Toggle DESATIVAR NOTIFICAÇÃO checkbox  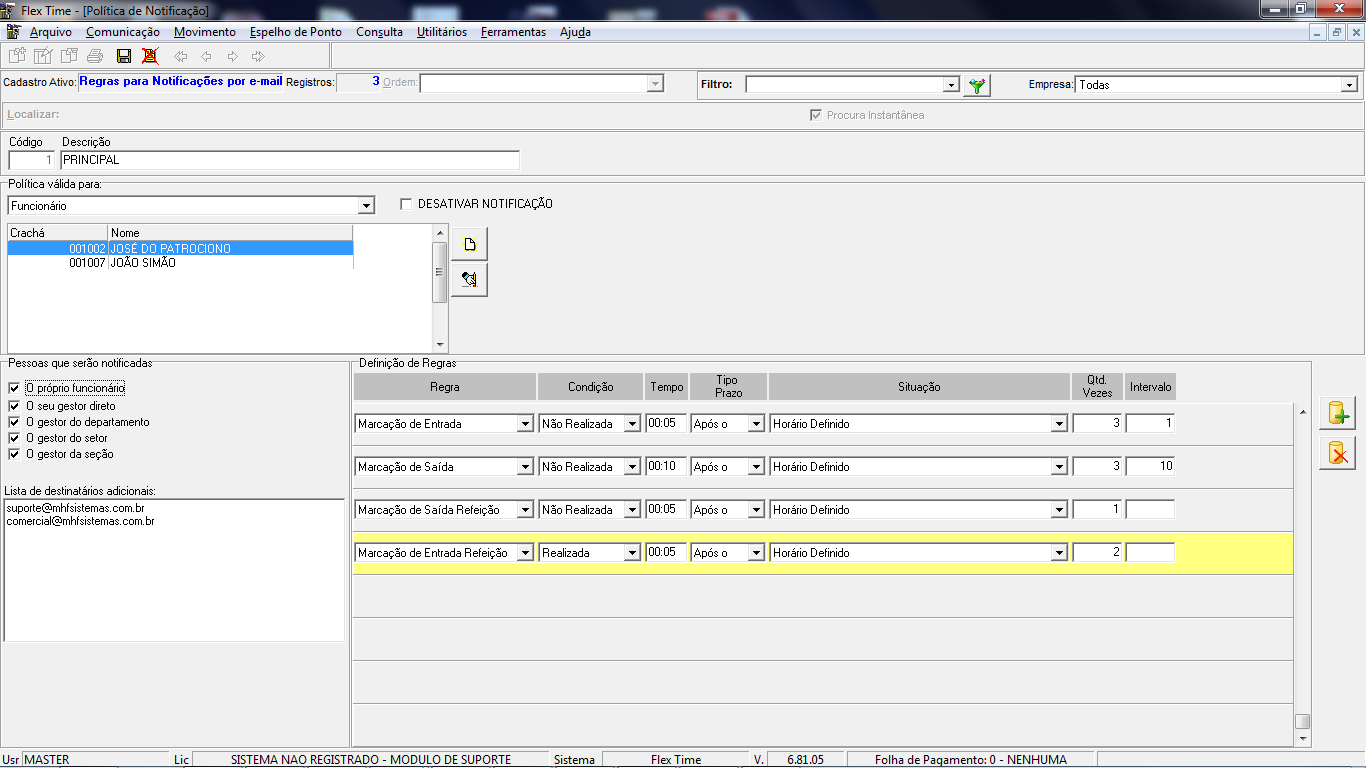click(x=406, y=204)
